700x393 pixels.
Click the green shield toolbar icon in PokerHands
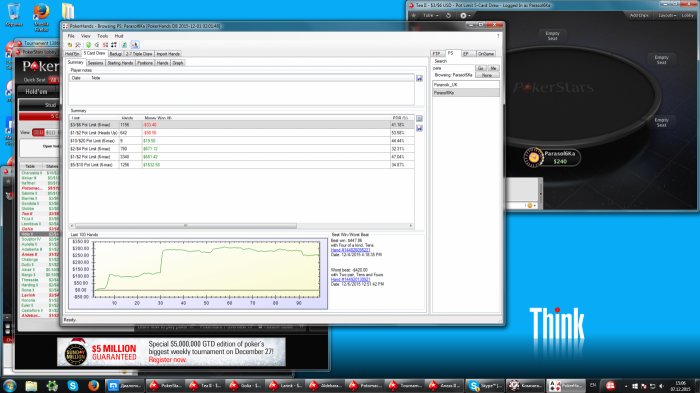(x=88, y=45)
